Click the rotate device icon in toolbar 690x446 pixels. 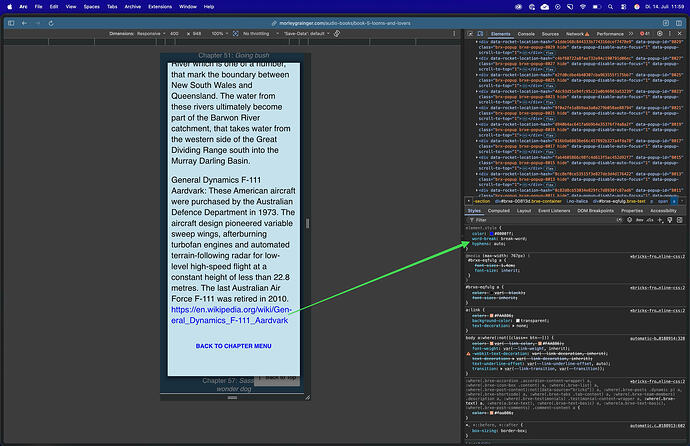[x=337, y=33]
